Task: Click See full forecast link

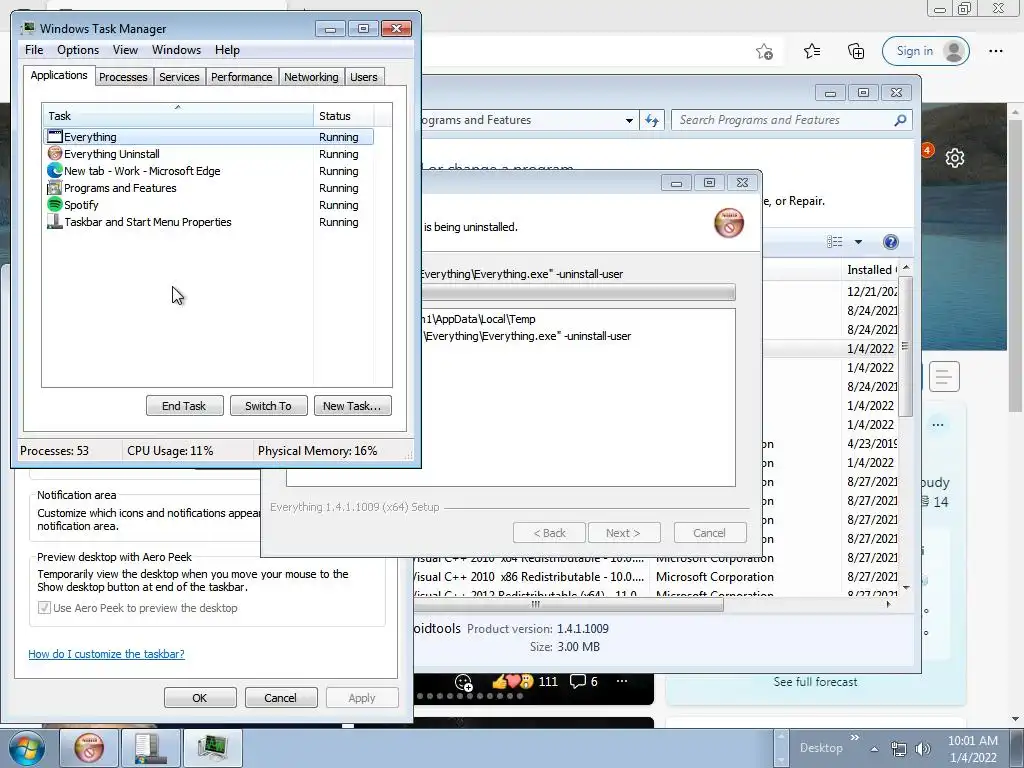Action: coord(815,682)
